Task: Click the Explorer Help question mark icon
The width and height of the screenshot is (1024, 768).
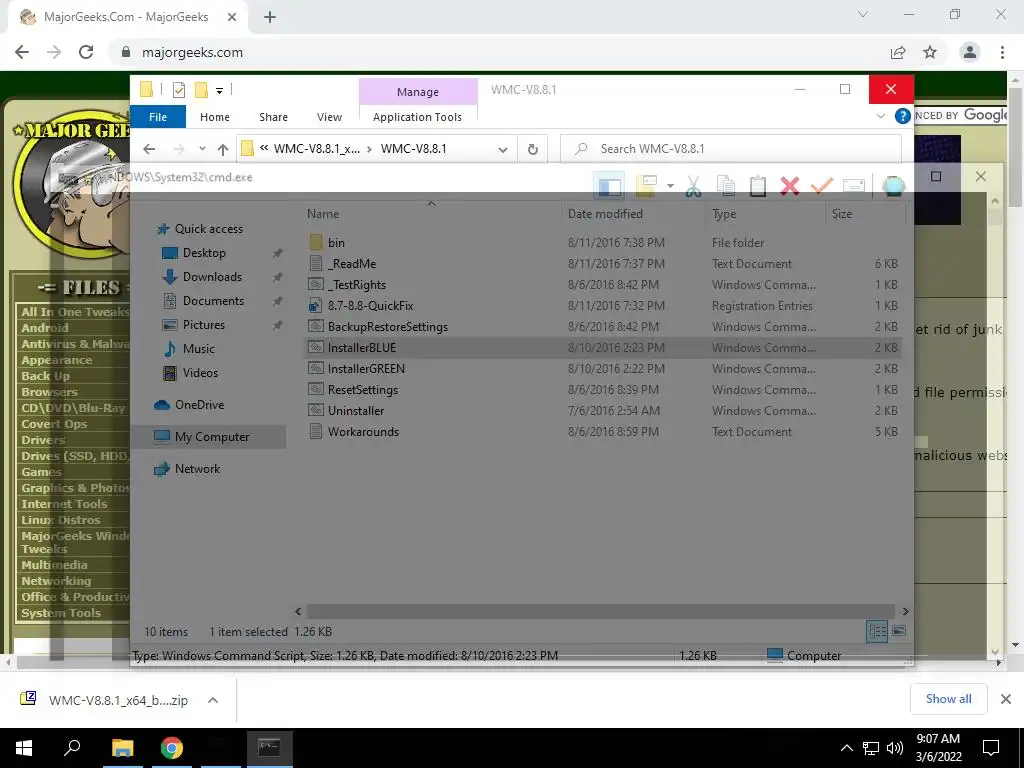Action: (903, 116)
